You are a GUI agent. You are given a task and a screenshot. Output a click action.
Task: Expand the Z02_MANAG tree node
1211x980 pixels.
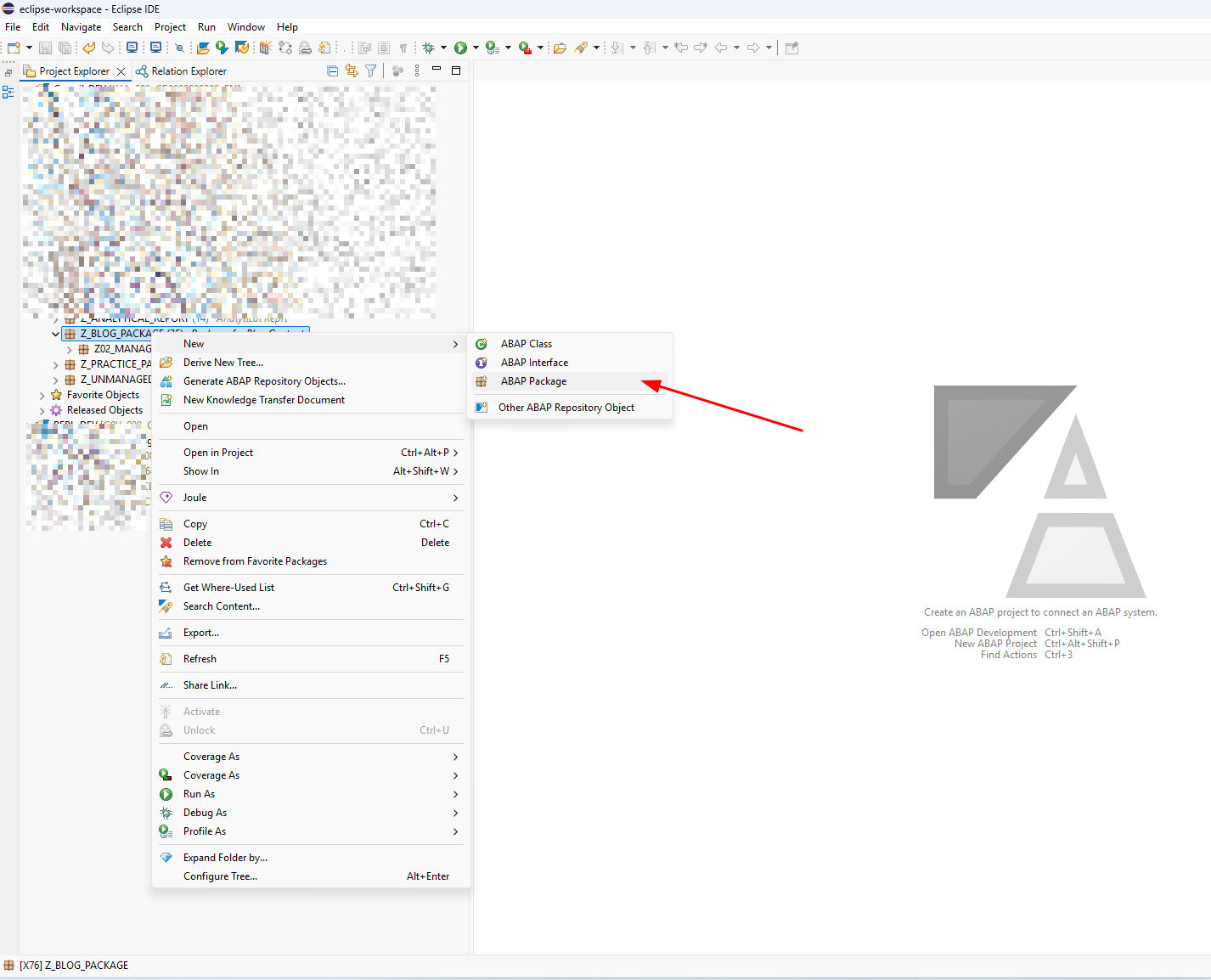(x=70, y=349)
